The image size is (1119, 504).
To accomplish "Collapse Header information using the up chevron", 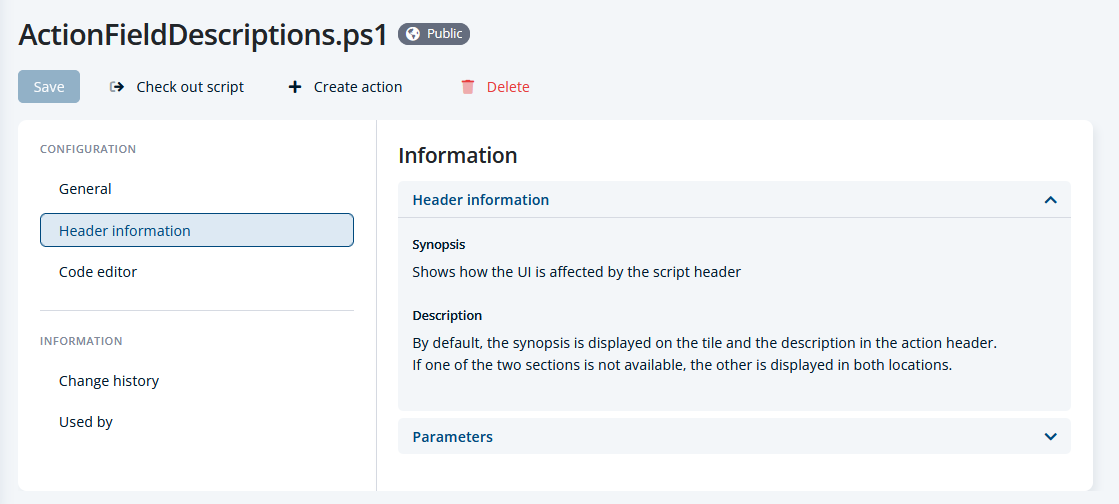I will [x=1050, y=200].
